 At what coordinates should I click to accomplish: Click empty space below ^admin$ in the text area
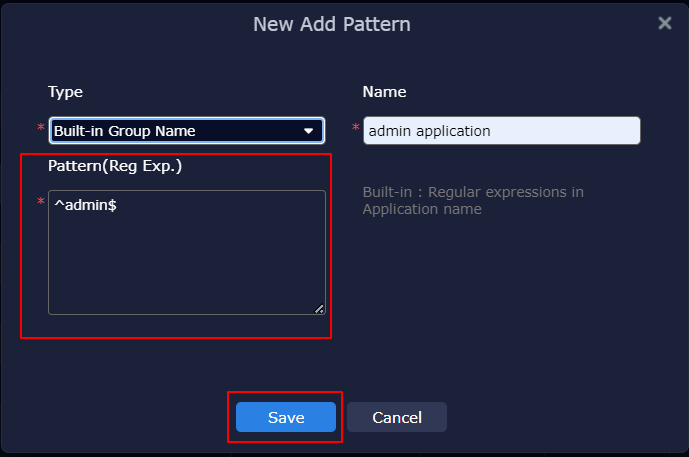[187, 270]
